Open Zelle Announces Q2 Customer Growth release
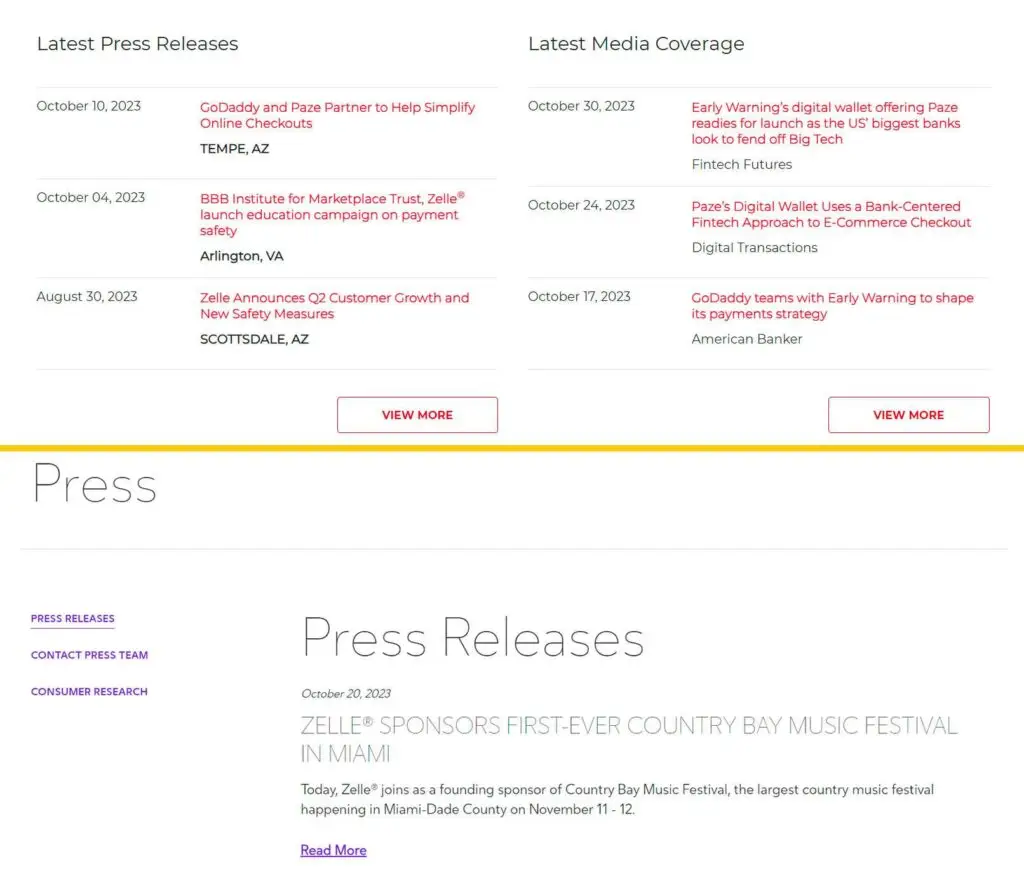The width and height of the screenshot is (1024, 875). coord(334,305)
